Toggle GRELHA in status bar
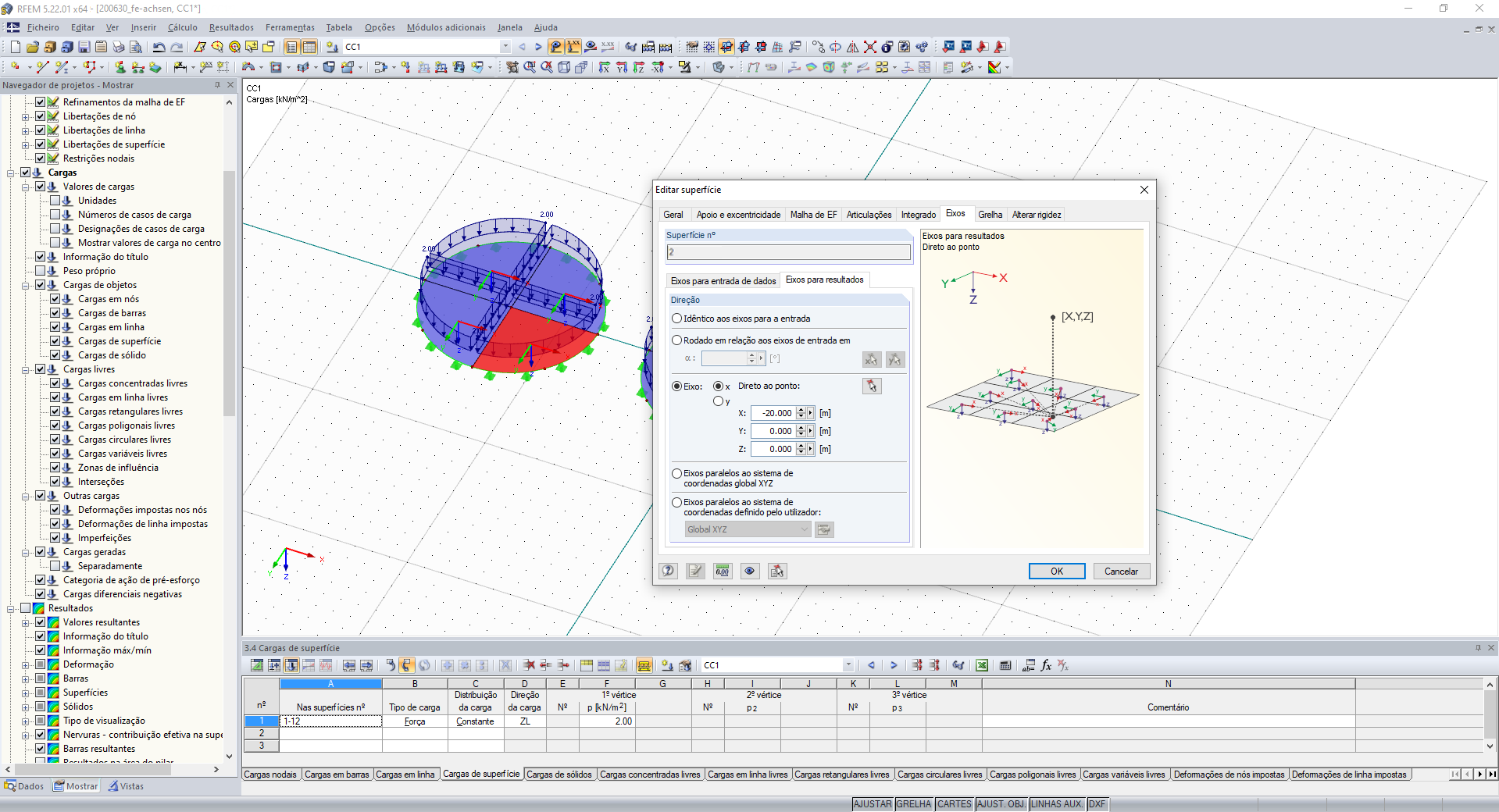This screenshot has width=1499, height=812. coord(913,804)
